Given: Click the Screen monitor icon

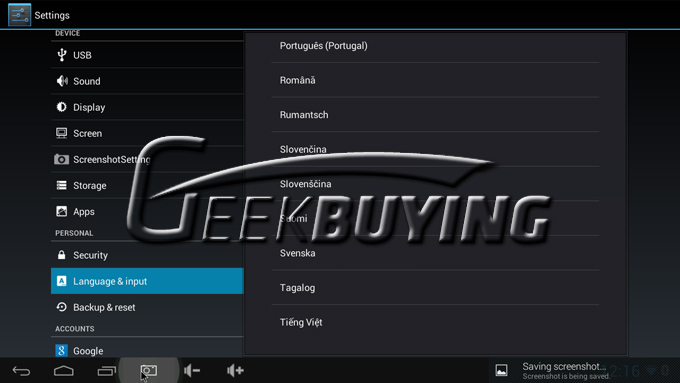Looking at the screenshot, I should point(62,133).
